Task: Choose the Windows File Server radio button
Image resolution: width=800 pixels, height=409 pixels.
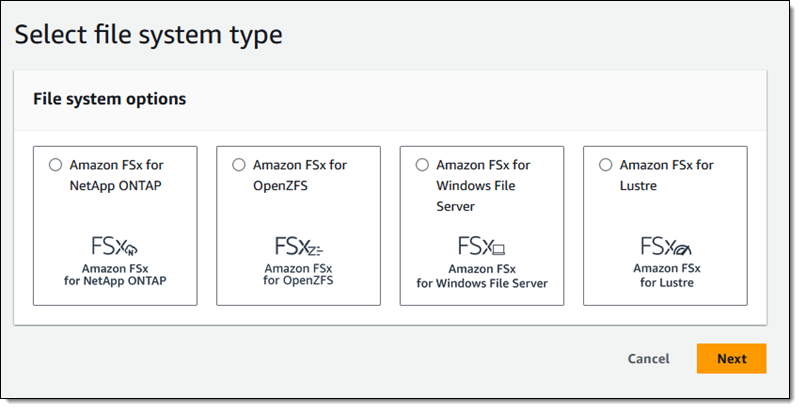Action: 422,165
